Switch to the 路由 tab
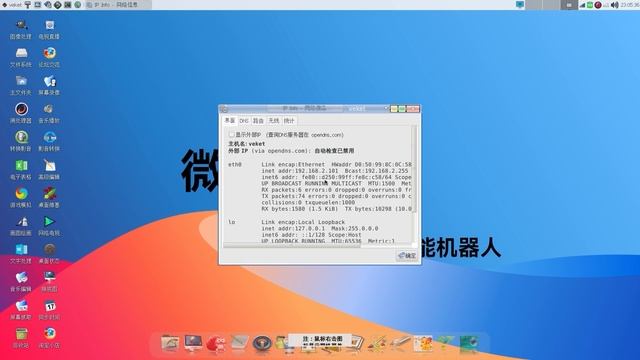640x360 pixels. (258, 121)
